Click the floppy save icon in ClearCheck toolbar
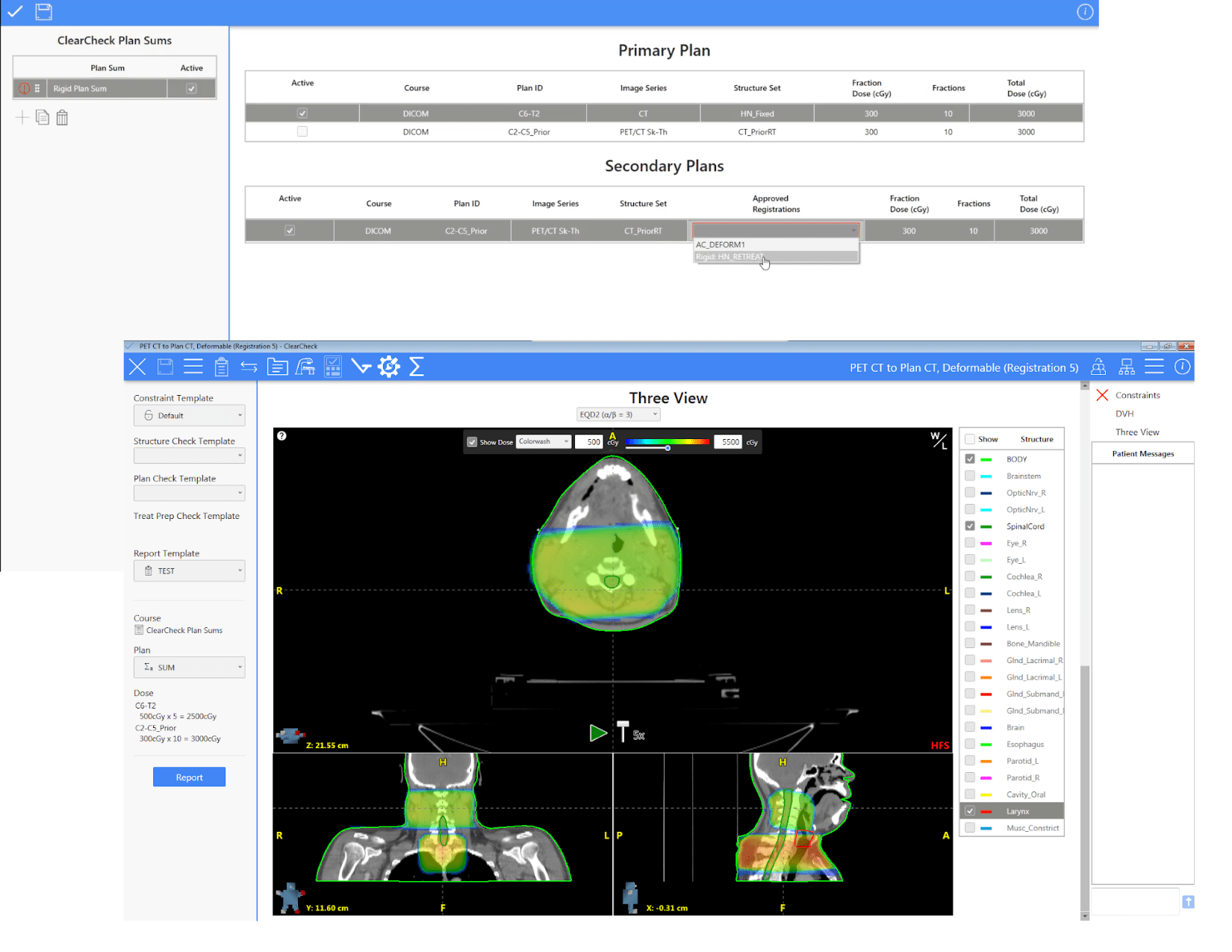The width and height of the screenshot is (1232, 952). pyautogui.click(x=165, y=367)
